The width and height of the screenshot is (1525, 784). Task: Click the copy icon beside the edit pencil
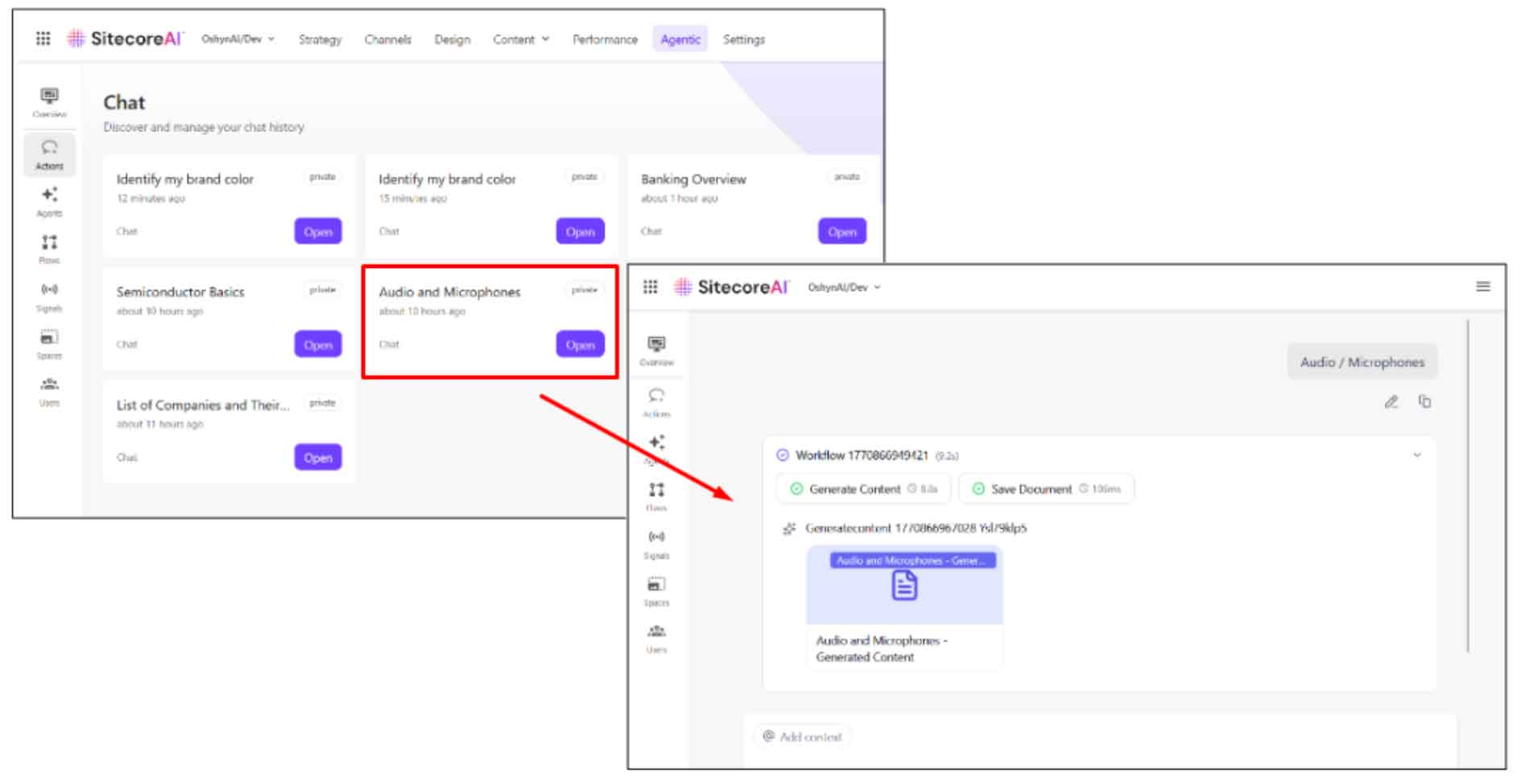[1424, 402]
